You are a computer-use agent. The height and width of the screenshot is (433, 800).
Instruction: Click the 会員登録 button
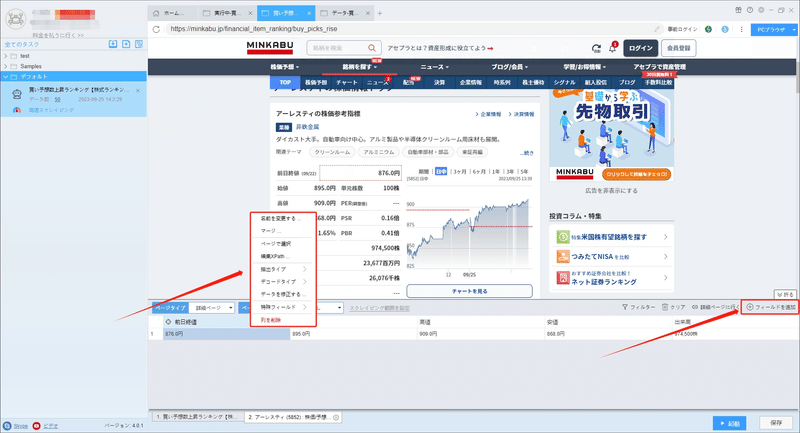point(679,48)
